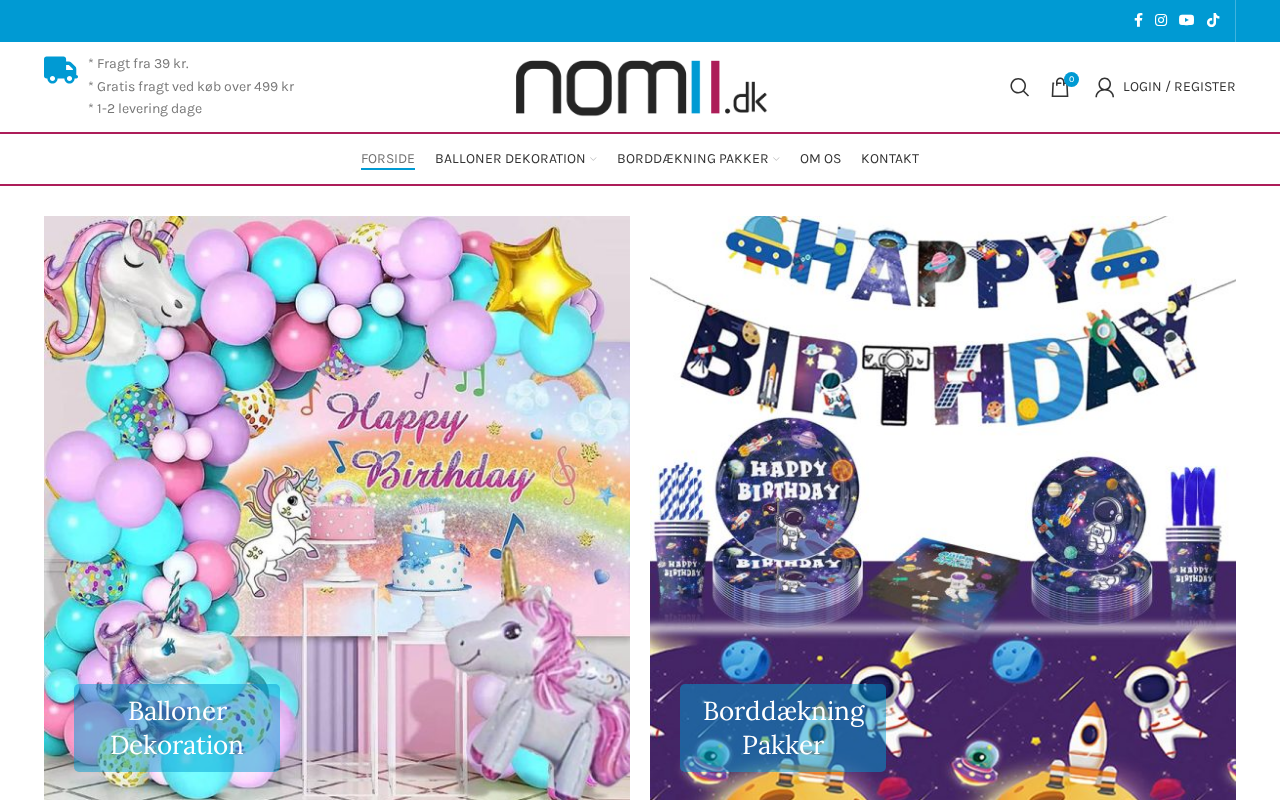Screen dimensions: 1280x800
Task: Open the Instagram social link icon
Action: tap(1161, 20)
